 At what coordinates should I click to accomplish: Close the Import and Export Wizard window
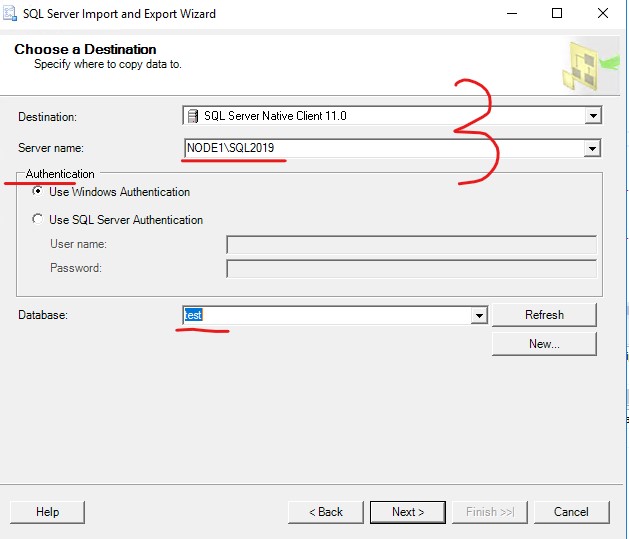603,13
